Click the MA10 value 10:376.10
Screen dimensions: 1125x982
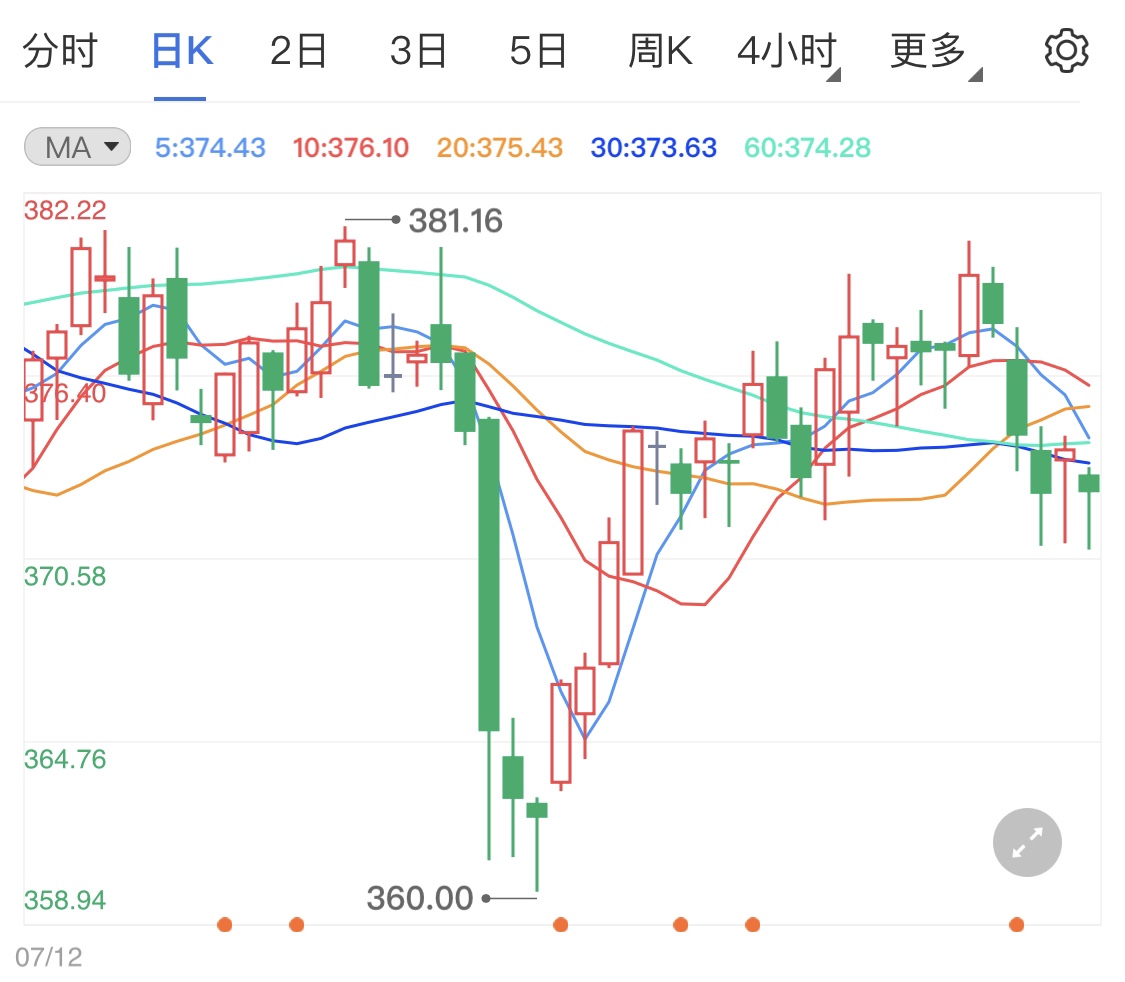tap(350, 148)
